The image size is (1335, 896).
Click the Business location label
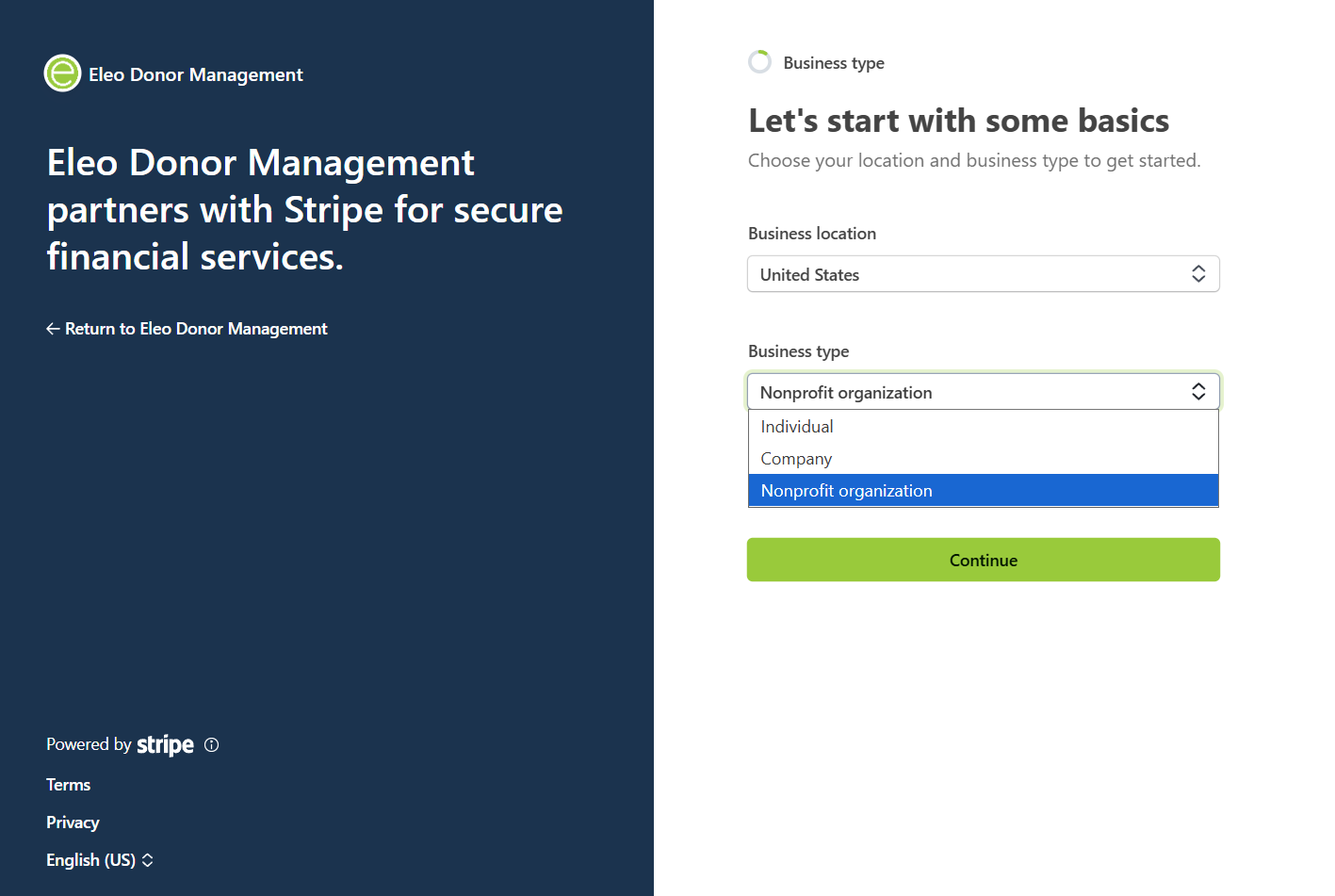coord(812,234)
